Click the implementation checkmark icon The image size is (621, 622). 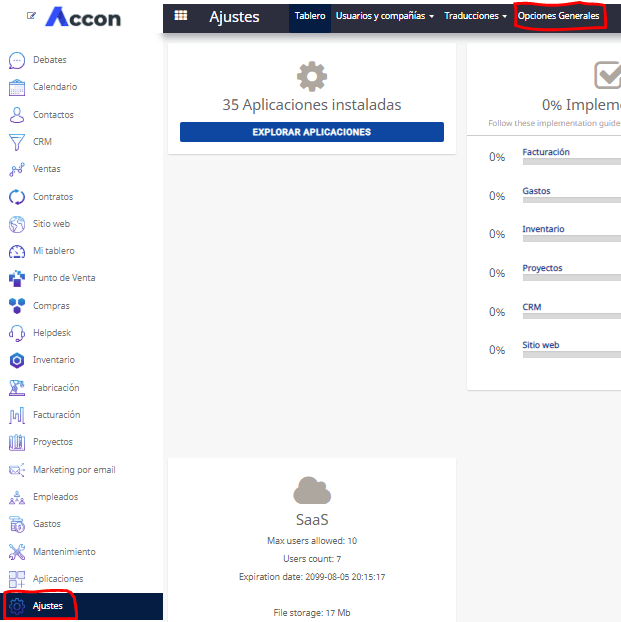[607, 75]
